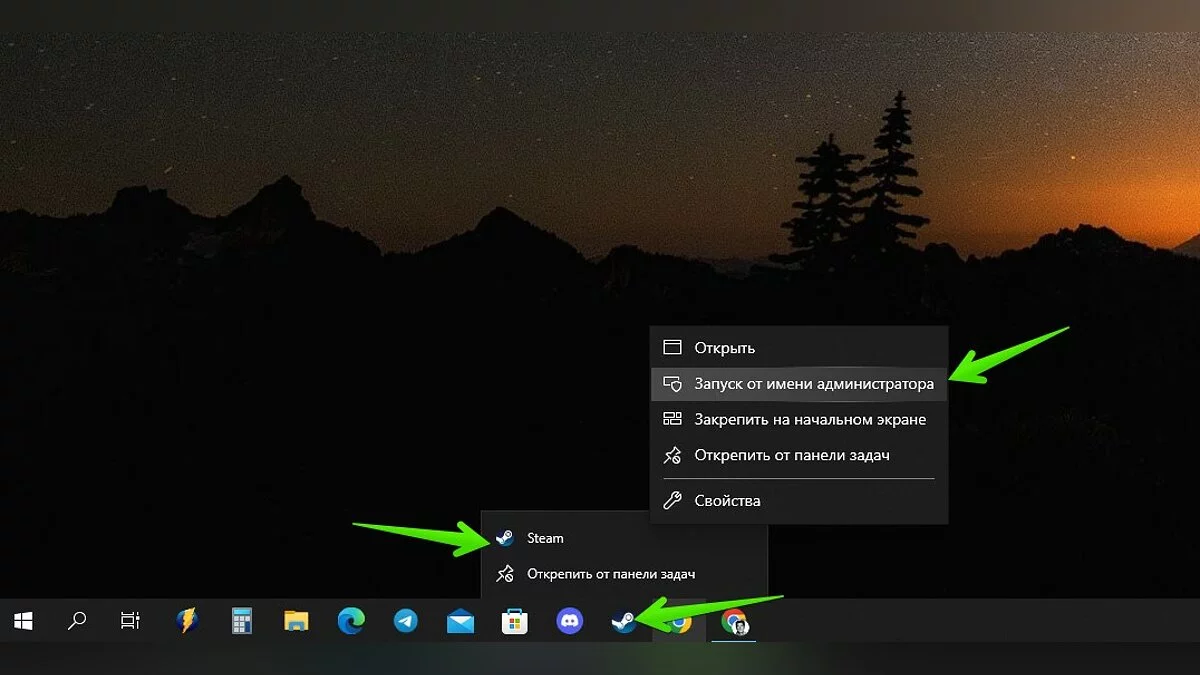
Task: Click the taskbar search magnifier
Action: tap(77, 621)
